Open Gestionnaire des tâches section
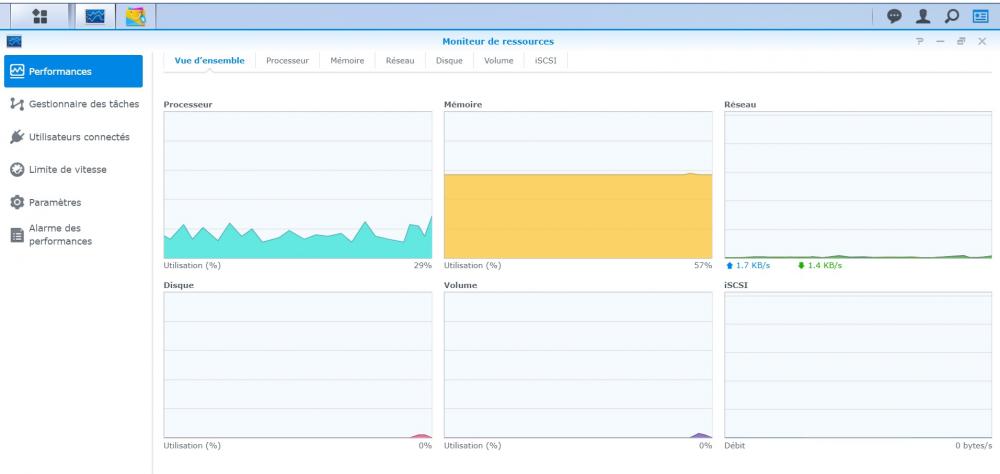The image size is (1000, 474). [73, 104]
